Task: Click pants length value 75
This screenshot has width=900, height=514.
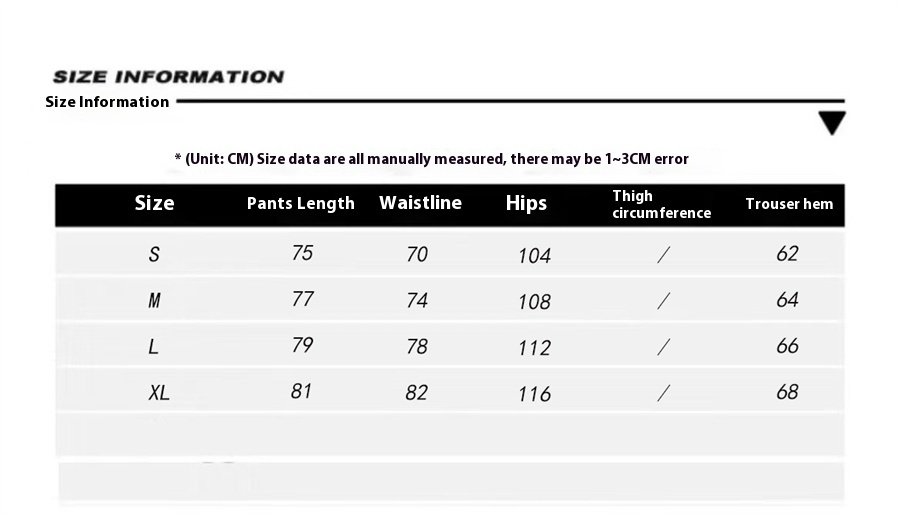Action: [302, 253]
